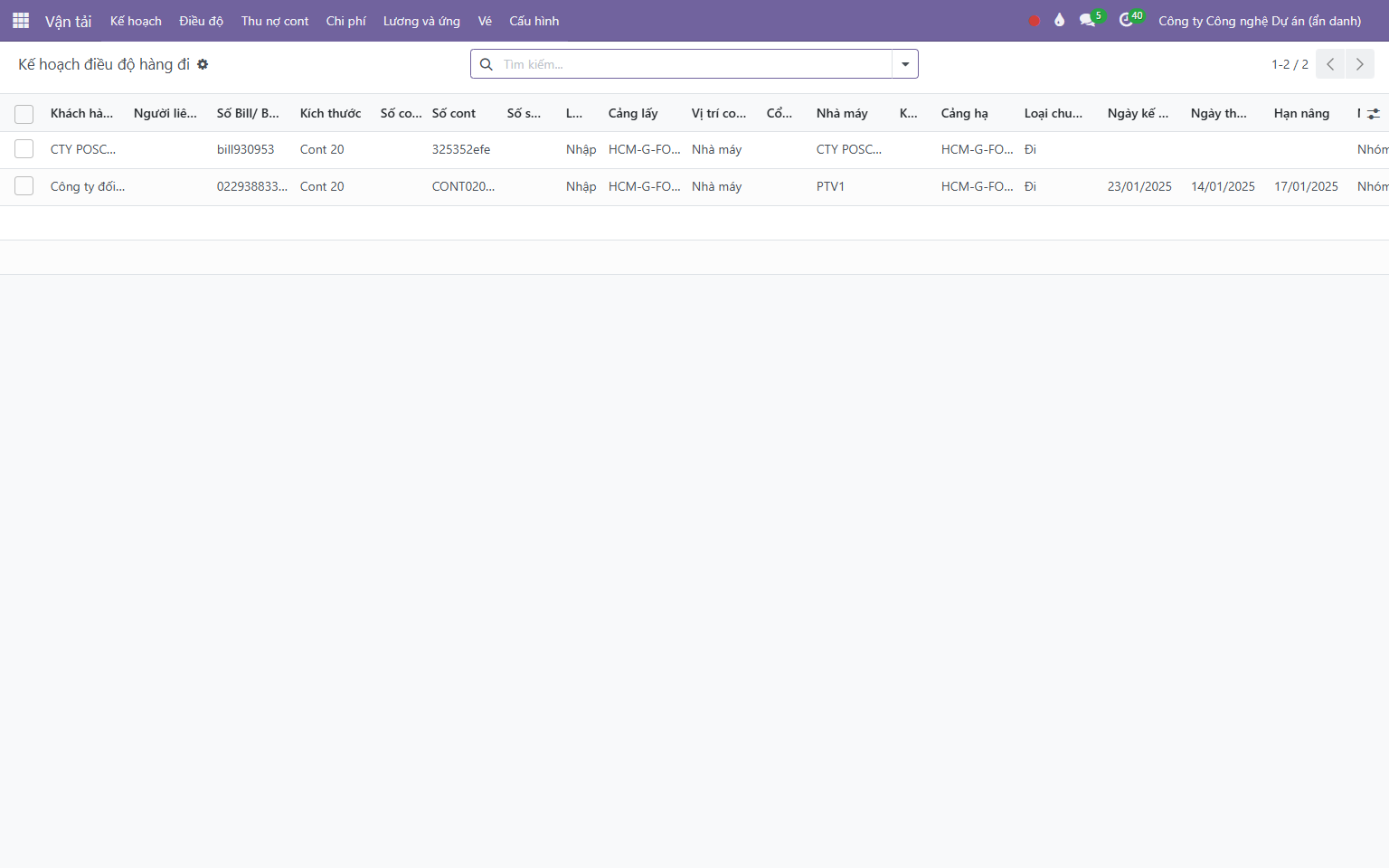Click the gear icon beside page title
The height and width of the screenshot is (868, 1389).
(x=203, y=64)
